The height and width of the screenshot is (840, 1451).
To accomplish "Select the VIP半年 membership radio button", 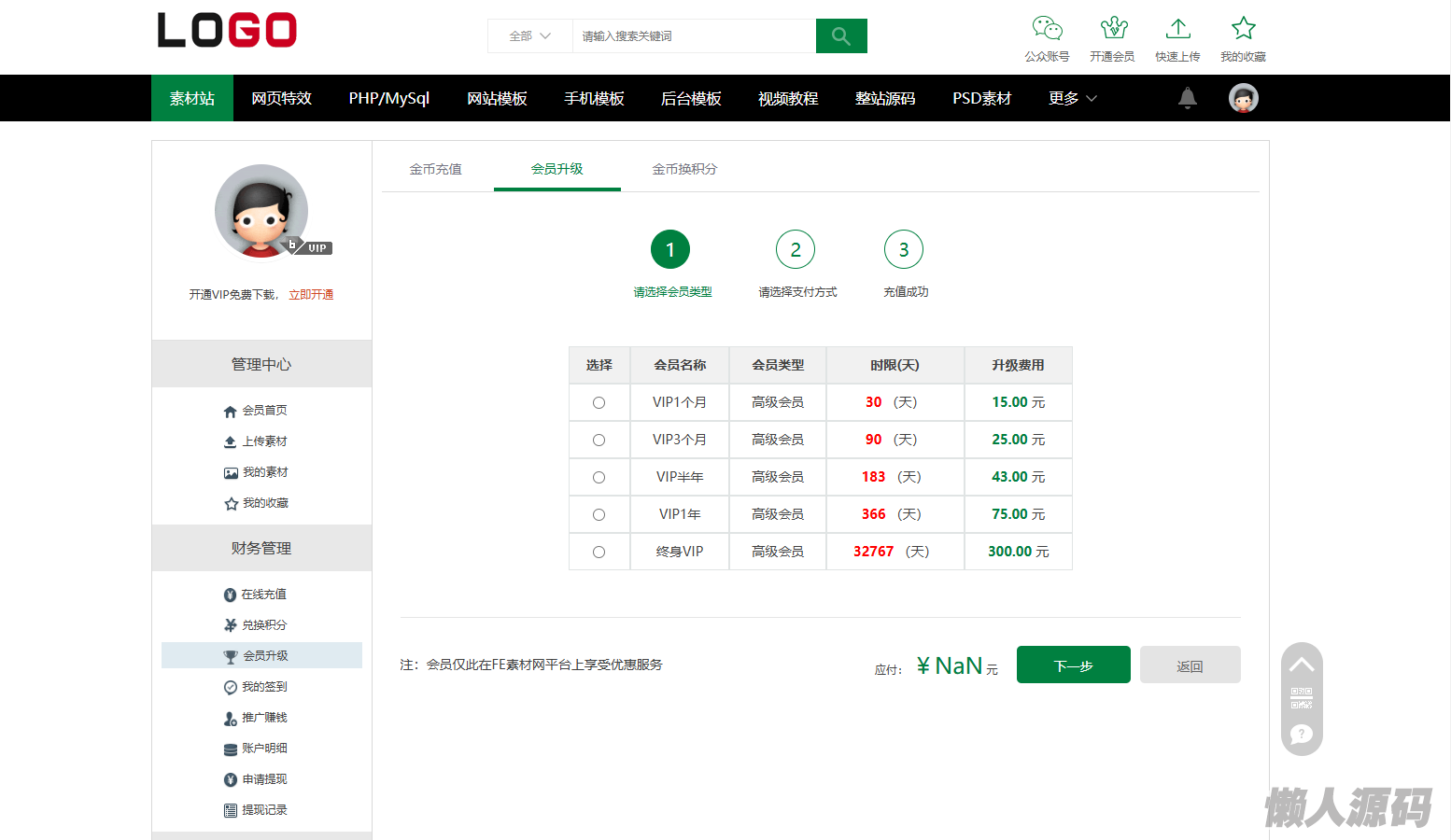I will pyautogui.click(x=599, y=477).
